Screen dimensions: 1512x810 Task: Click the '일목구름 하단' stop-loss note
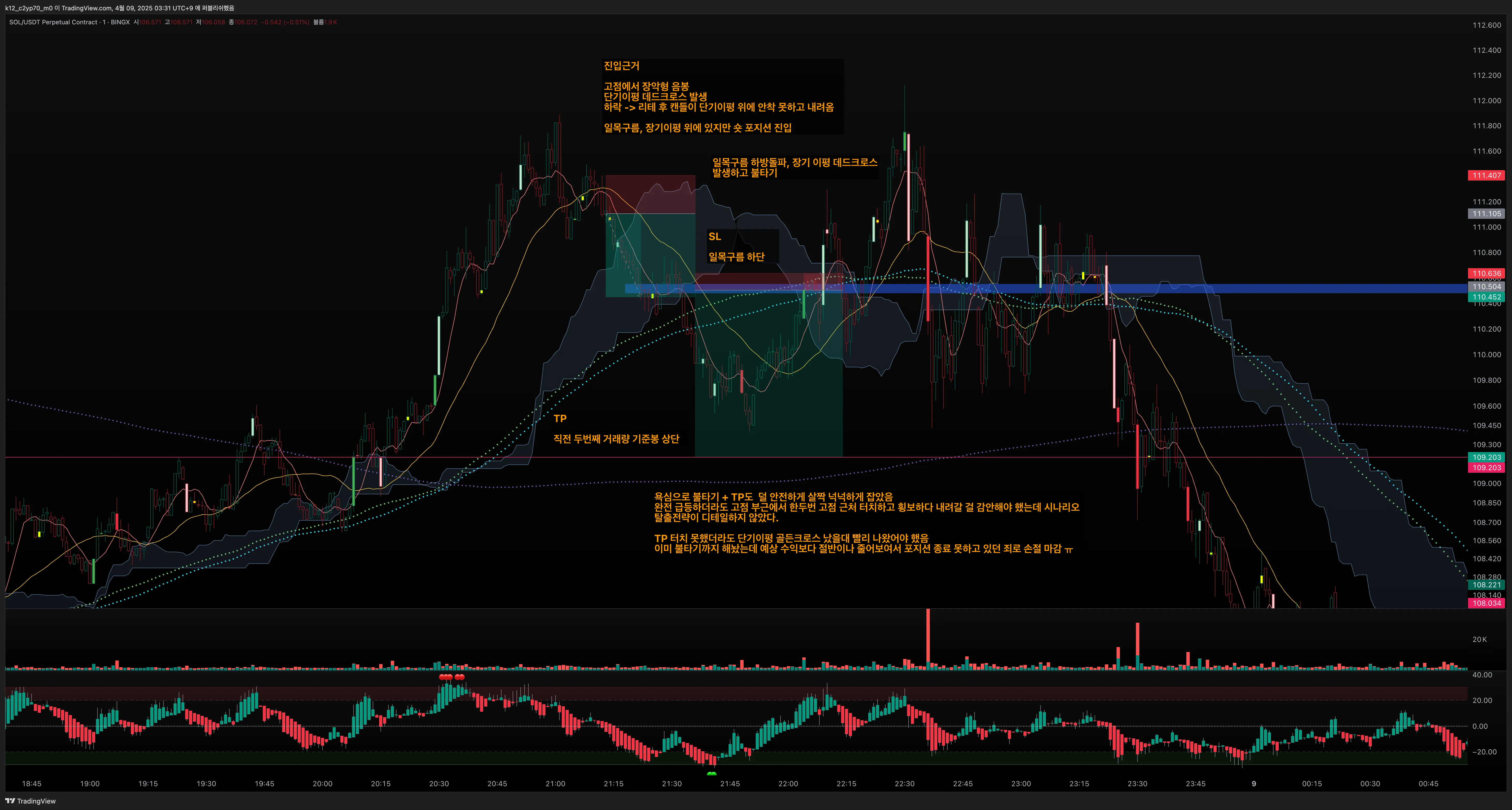pyautogui.click(x=737, y=257)
